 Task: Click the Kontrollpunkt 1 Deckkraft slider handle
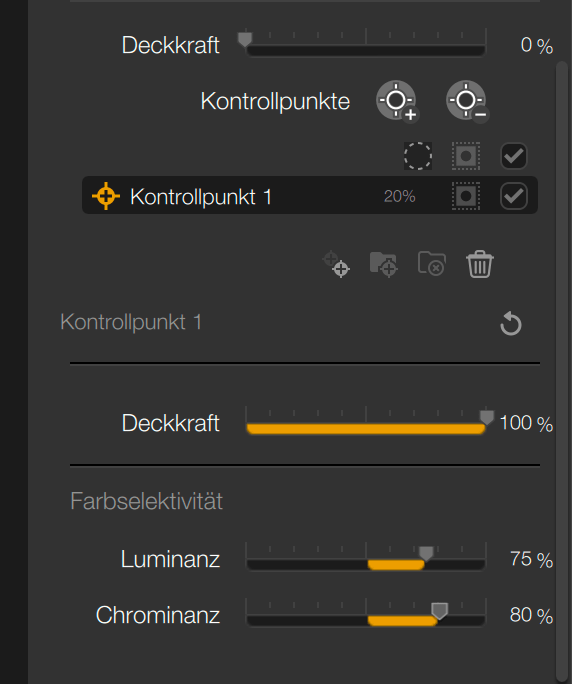tap(486, 417)
